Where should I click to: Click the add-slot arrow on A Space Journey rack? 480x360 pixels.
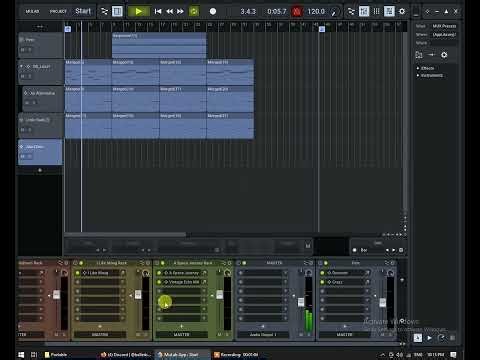(x=182, y=326)
